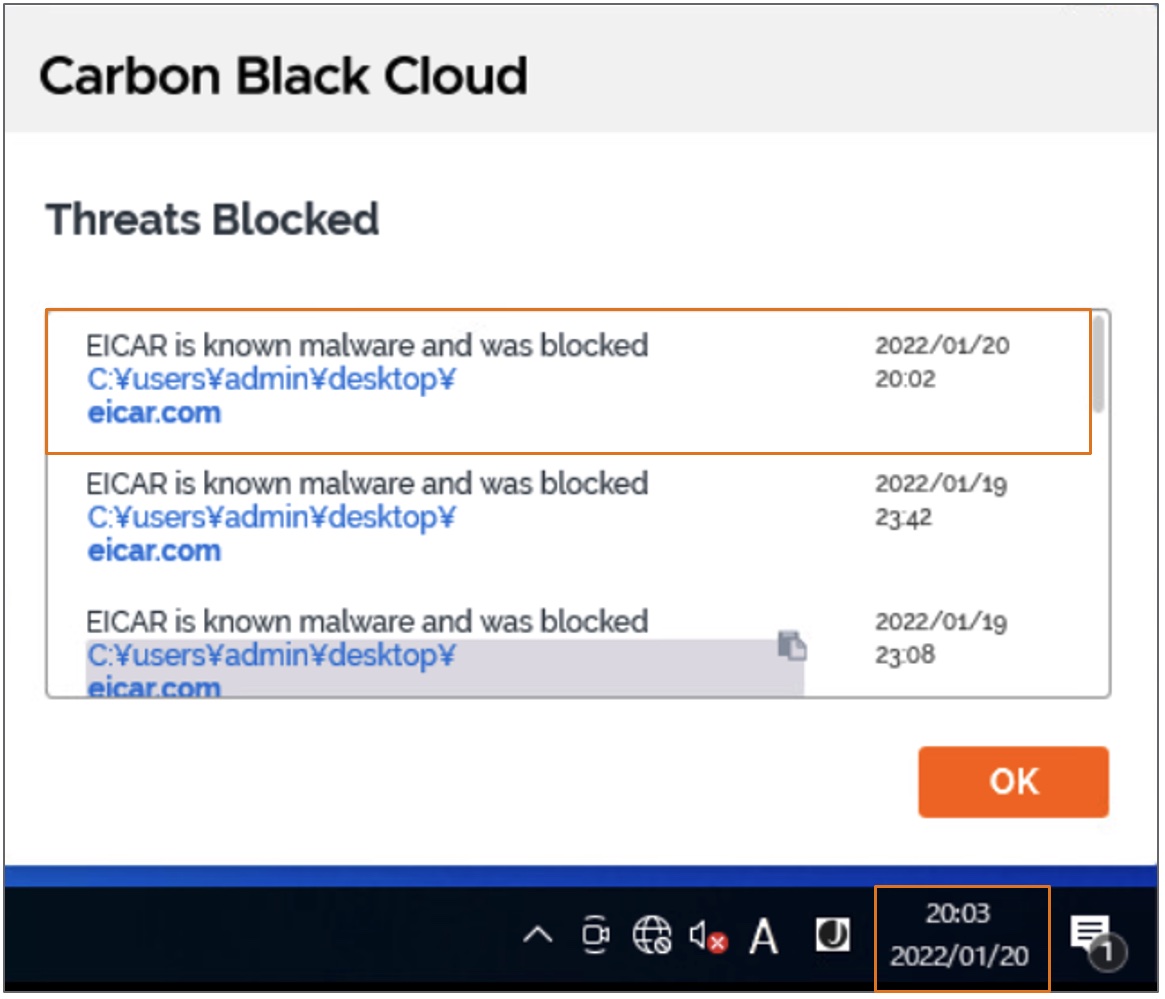Viewport: 1165px width, 999px height.
Task: Click the C:¥users¥admin¥desktop¥ path in the 20:02 entry
Action: tap(271, 380)
